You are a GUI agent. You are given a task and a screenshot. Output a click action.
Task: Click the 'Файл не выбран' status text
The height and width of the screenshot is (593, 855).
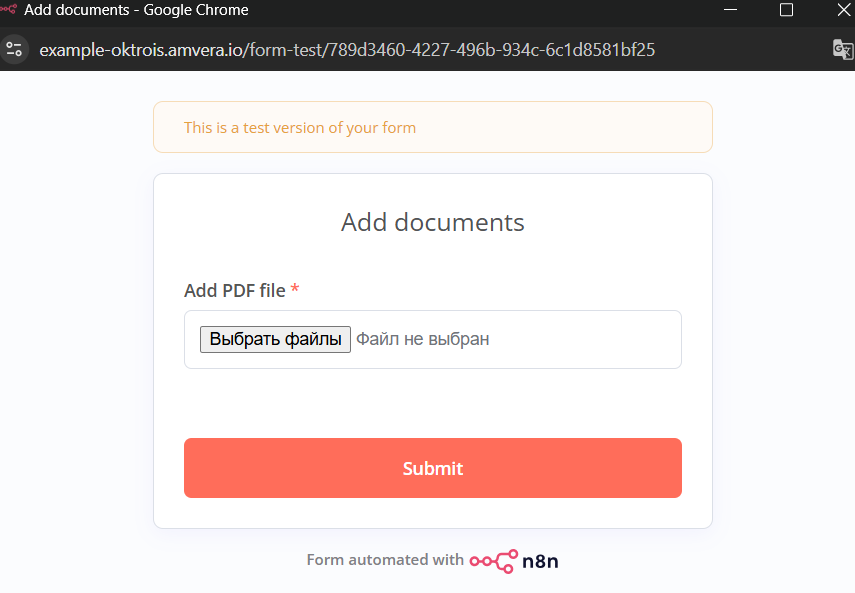coord(423,339)
